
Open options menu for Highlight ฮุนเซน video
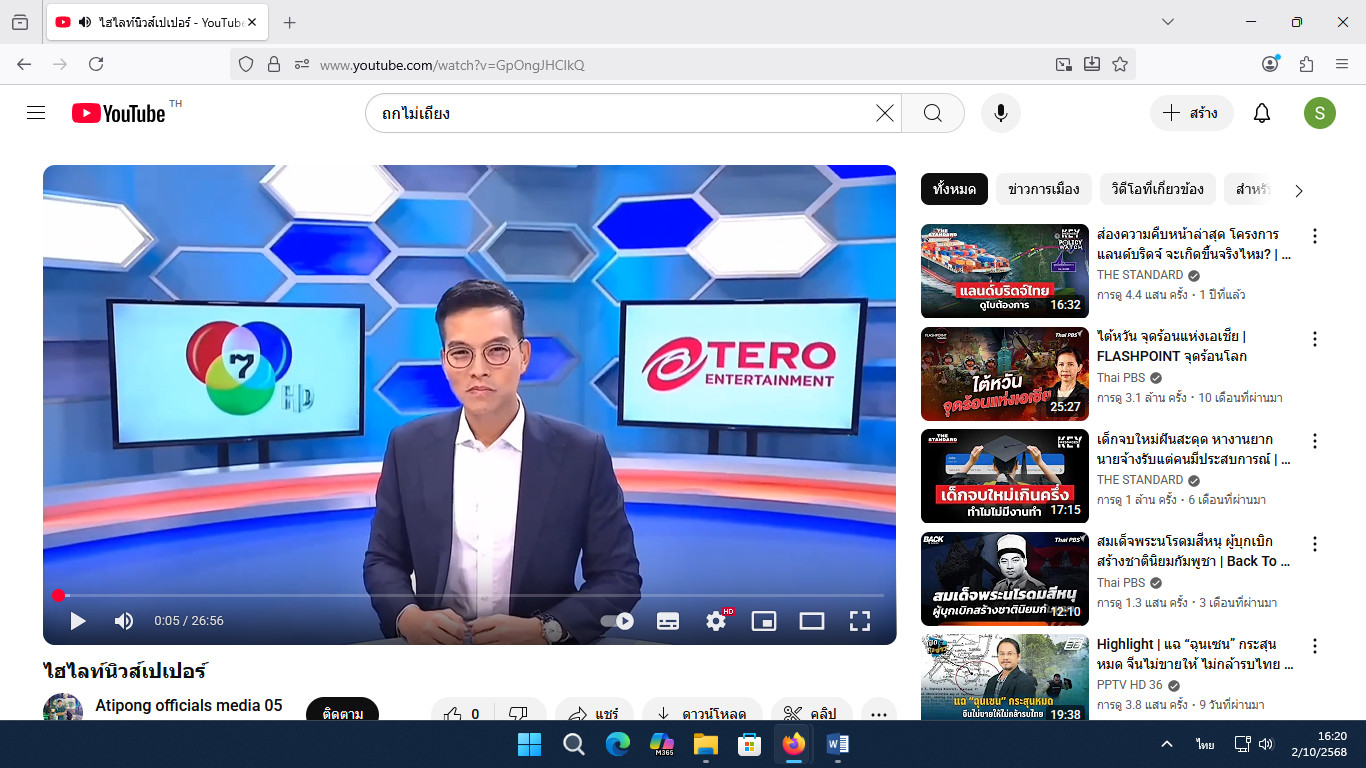tap(1315, 646)
